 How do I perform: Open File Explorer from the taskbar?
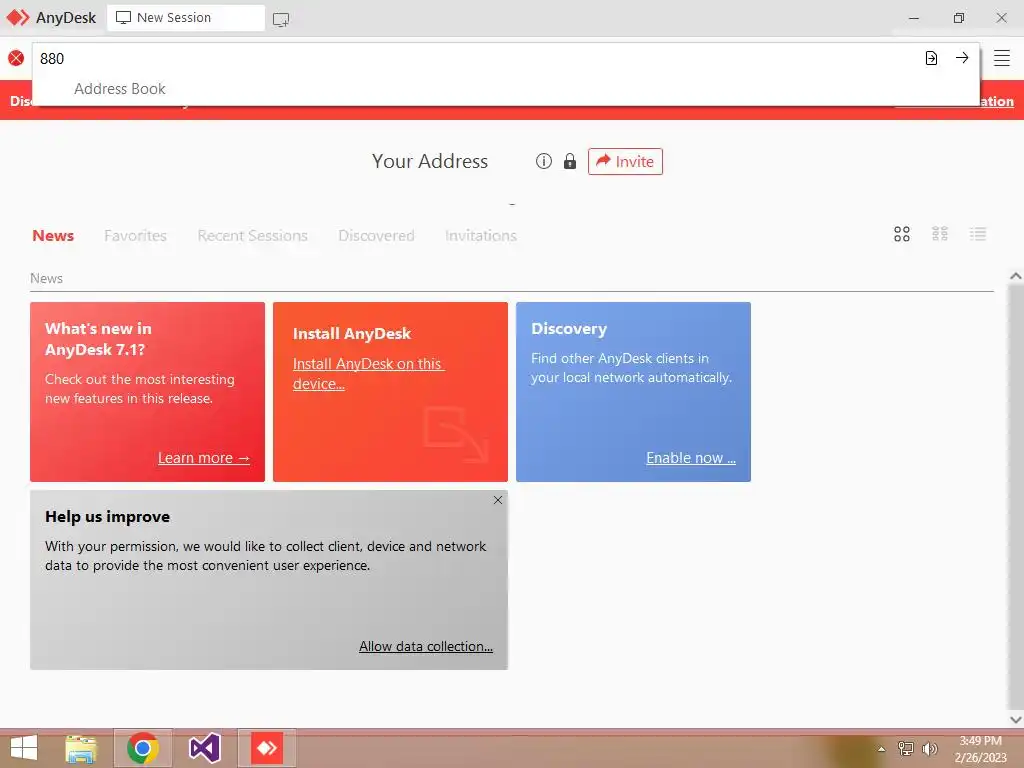(x=81, y=748)
